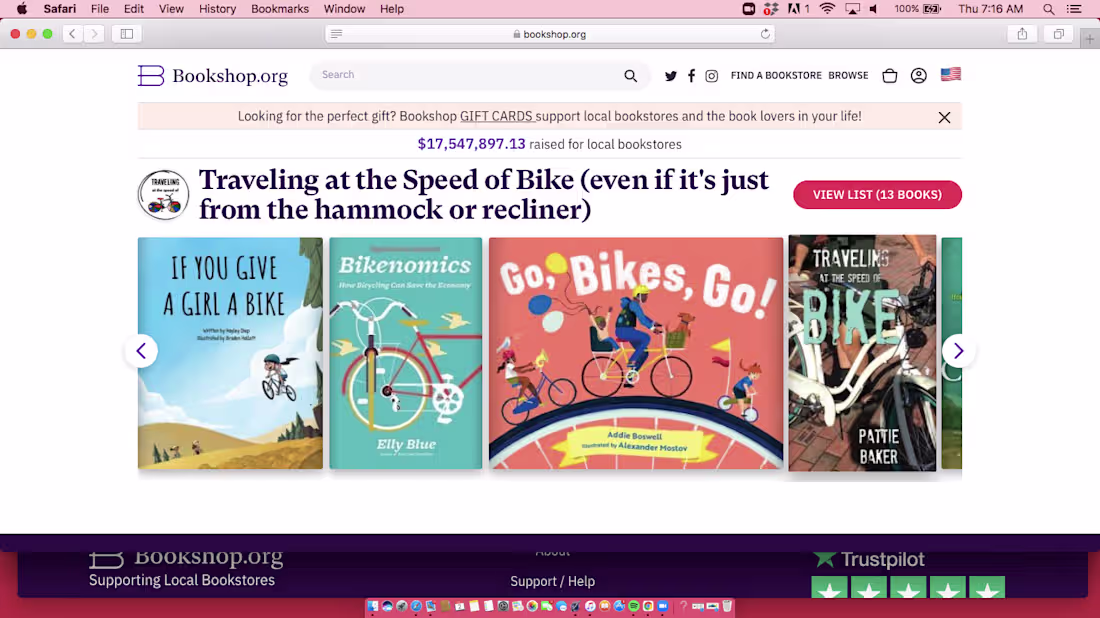
Task: Open the Traveling at the Speed of Bike list avatar
Action: click(x=163, y=194)
